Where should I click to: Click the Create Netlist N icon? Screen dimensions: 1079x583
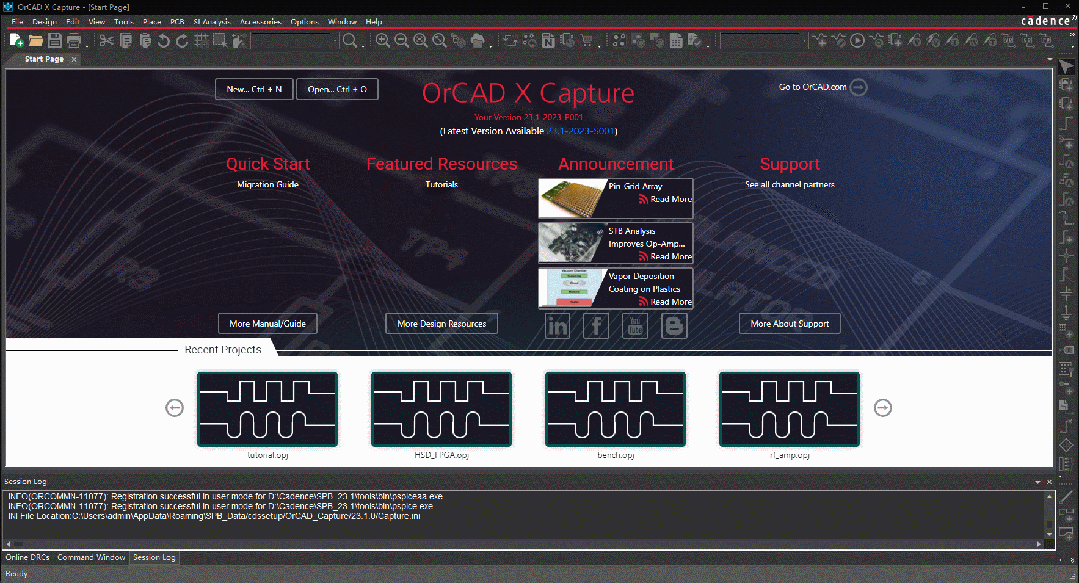click(548, 41)
